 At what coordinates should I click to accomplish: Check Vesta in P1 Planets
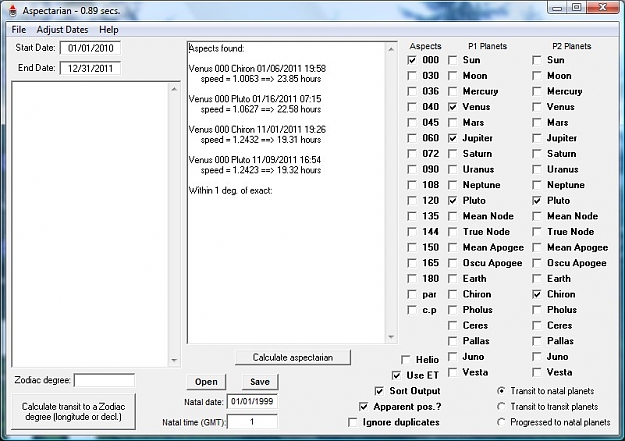(x=452, y=372)
